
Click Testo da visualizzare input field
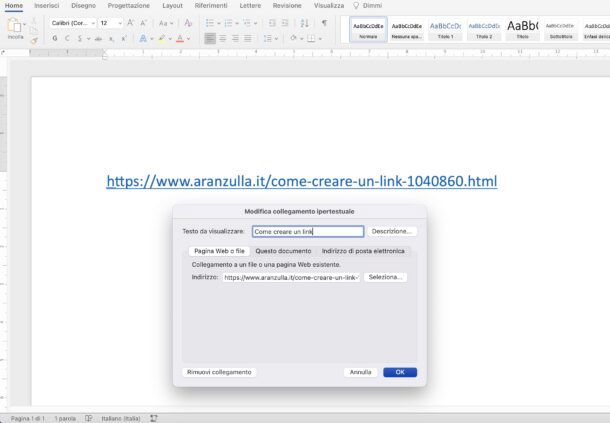point(308,232)
